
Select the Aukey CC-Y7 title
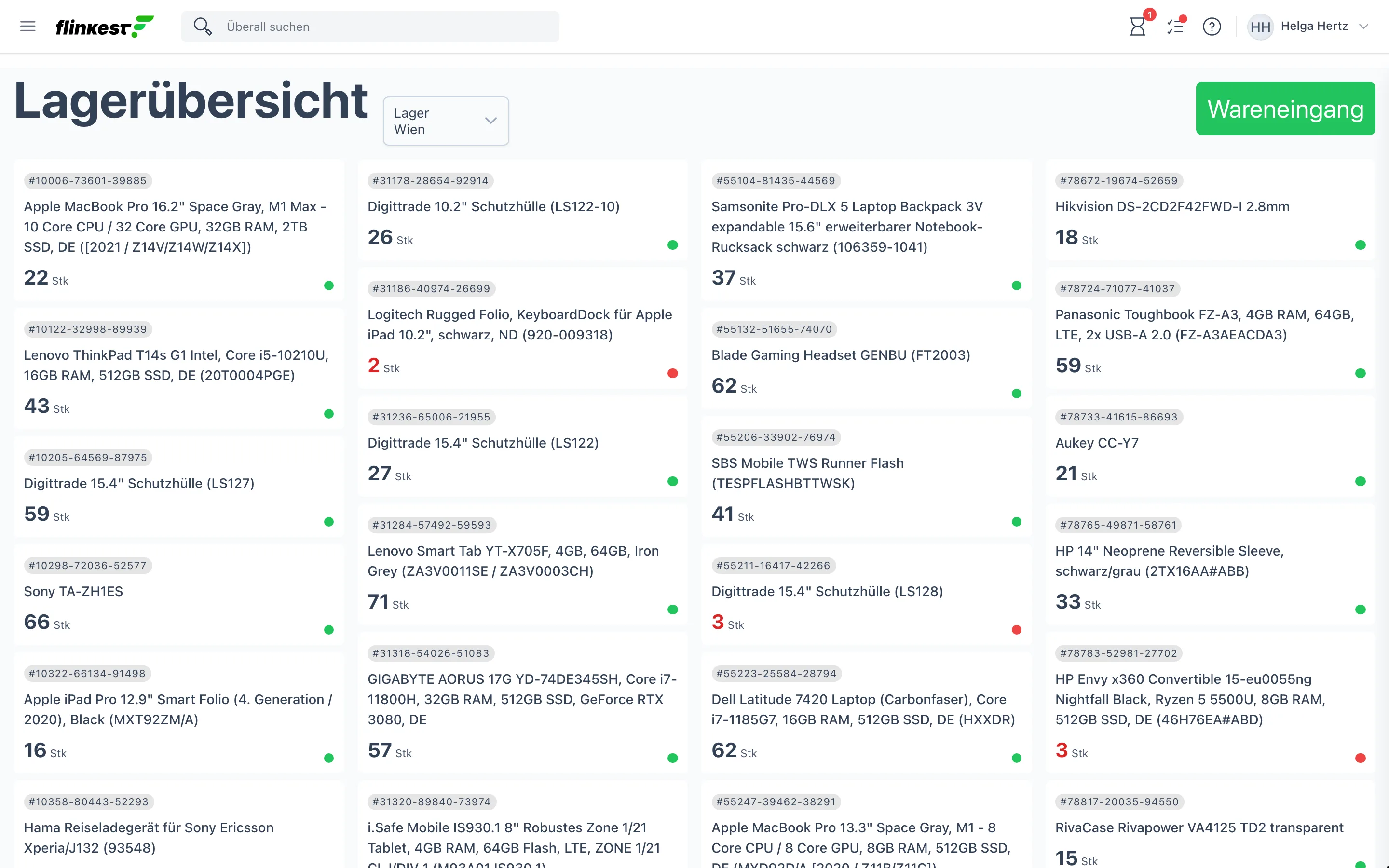pos(1097,443)
